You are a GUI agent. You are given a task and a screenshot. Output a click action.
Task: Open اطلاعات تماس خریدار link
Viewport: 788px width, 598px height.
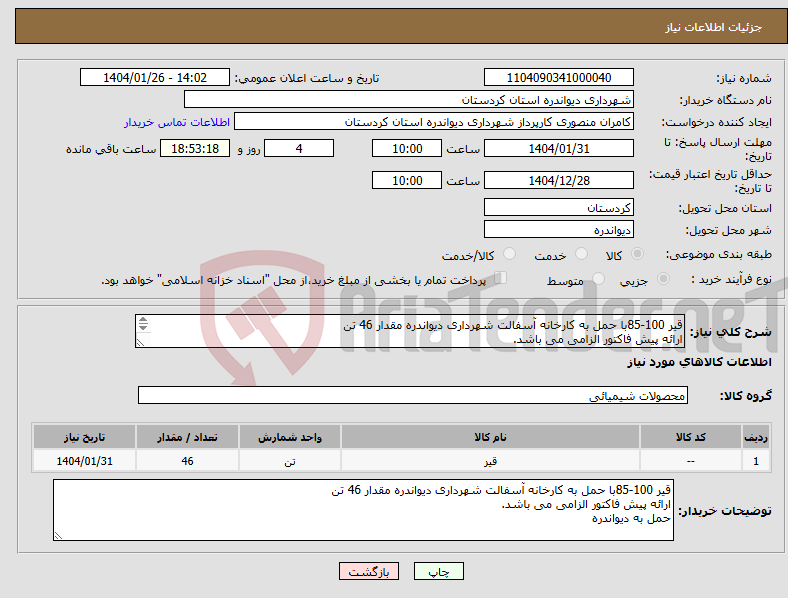[x=177, y=122]
